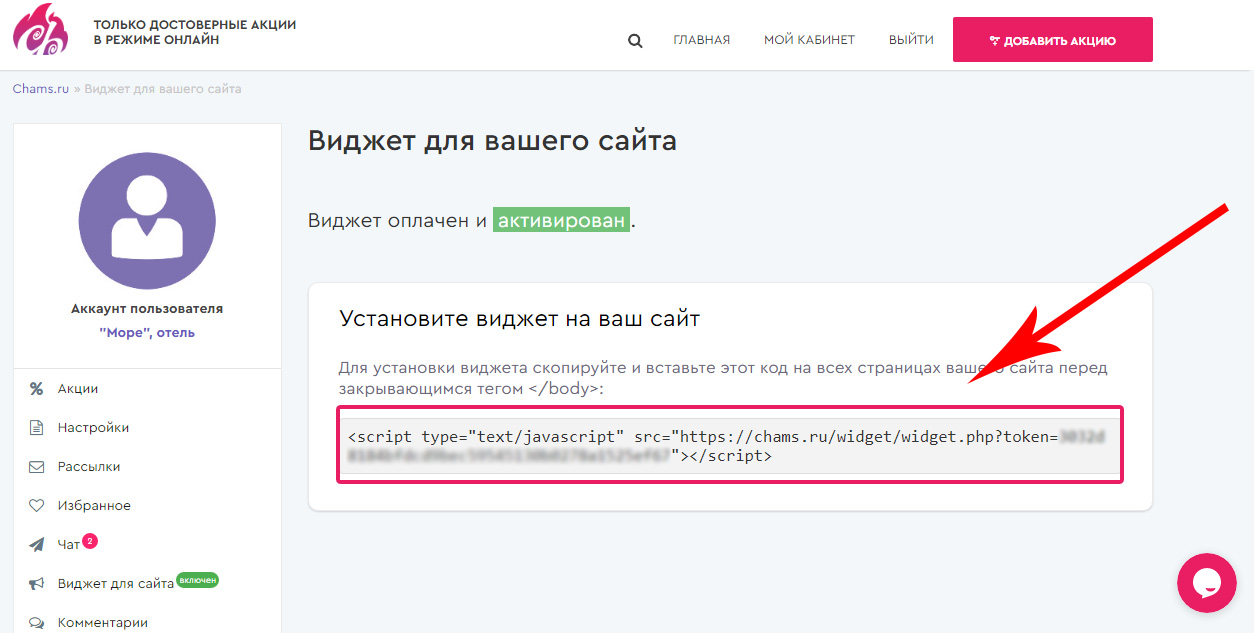Screen dimensions: 1254x633
Task: Open МОЙ КАБИНЕТ menu item
Action: click(809, 40)
